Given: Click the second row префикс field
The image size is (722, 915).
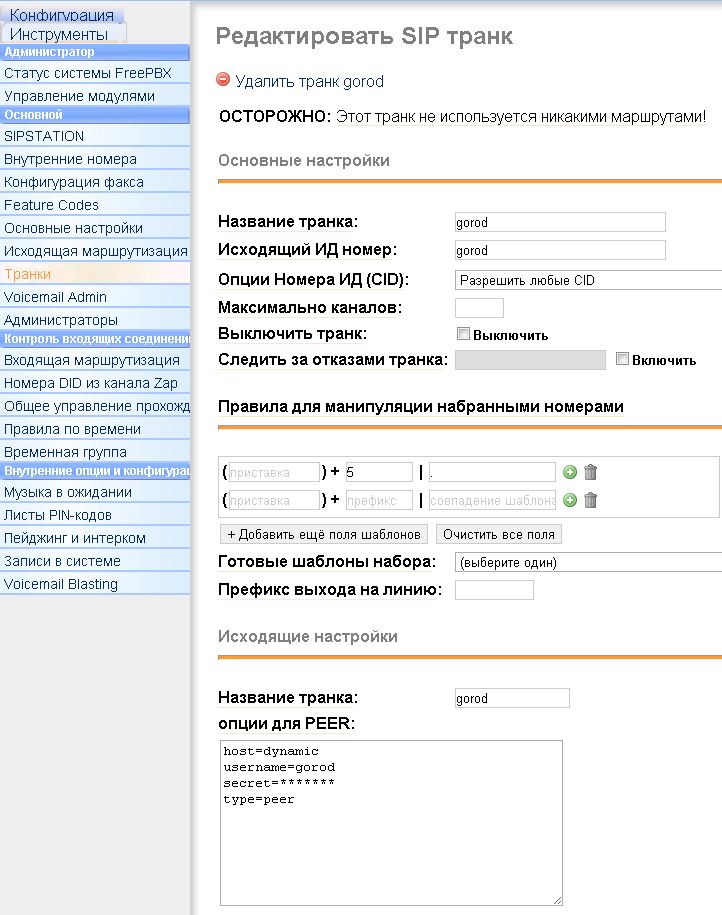Looking at the screenshot, I should 379,500.
